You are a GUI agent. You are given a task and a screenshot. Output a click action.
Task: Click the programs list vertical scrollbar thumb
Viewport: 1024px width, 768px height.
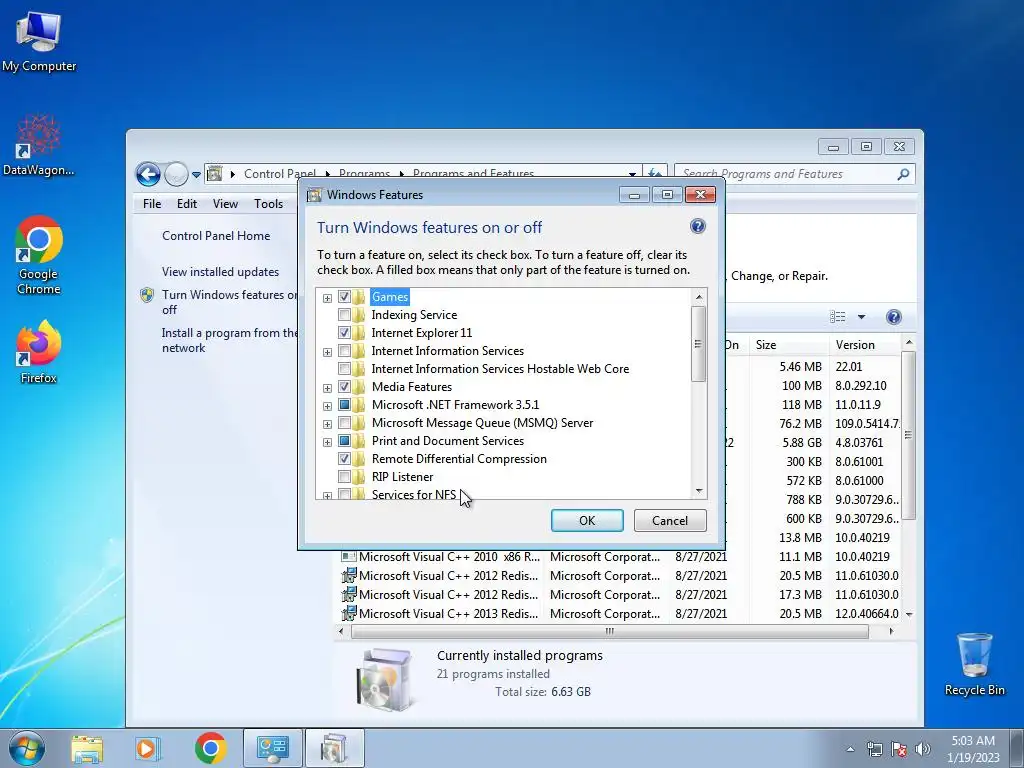pyautogui.click(x=908, y=435)
